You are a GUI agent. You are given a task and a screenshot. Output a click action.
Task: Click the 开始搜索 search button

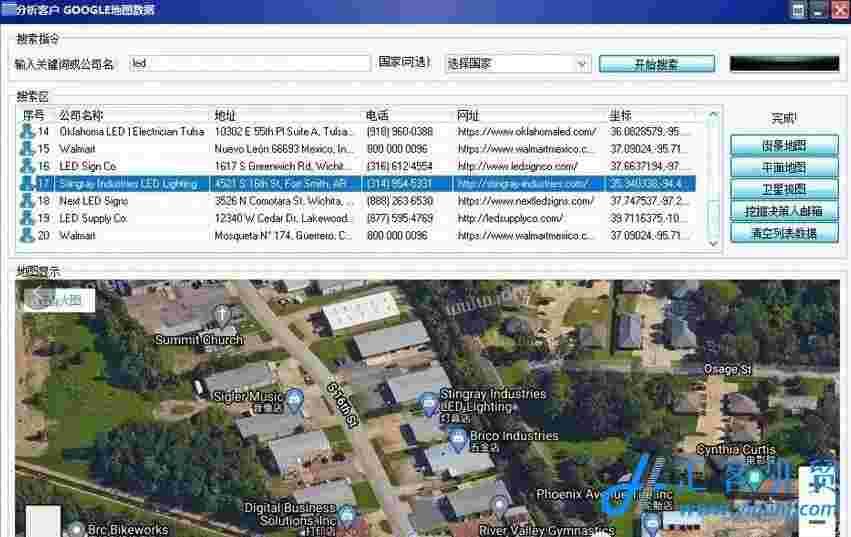click(x=657, y=64)
